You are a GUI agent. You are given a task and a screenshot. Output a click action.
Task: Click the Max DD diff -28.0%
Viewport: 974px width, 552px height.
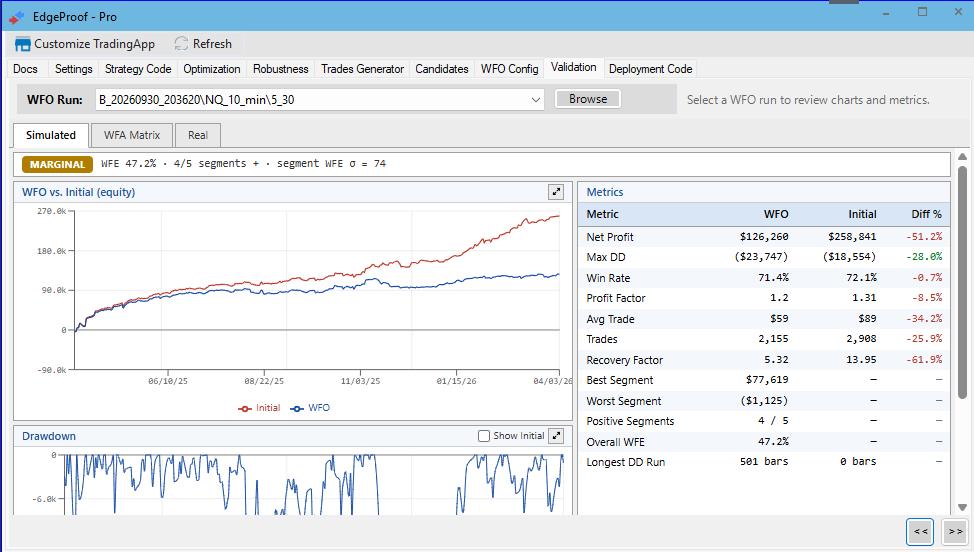pyautogui.click(x=924, y=256)
